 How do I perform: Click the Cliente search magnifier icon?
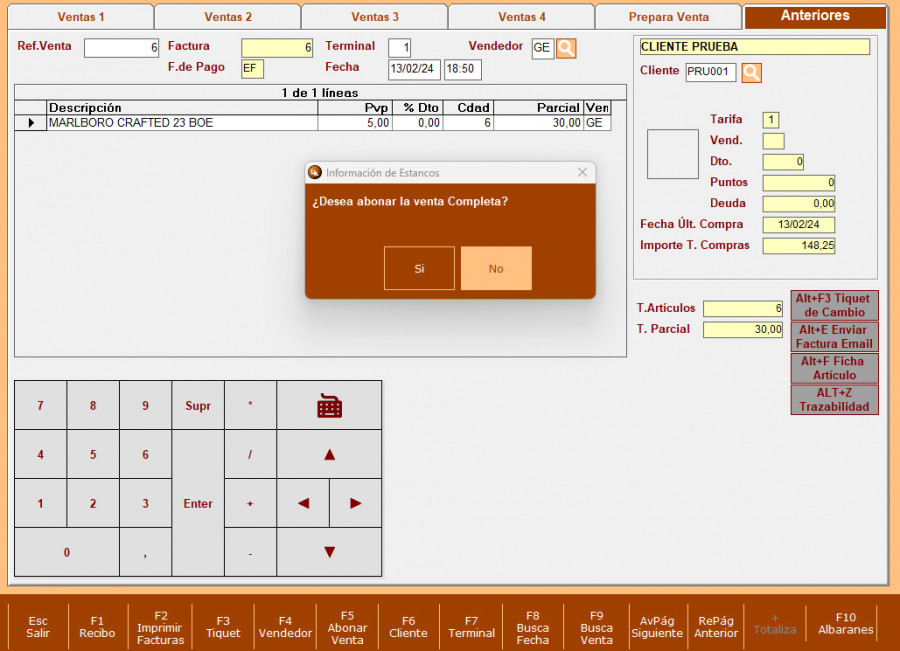(x=752, y=72)
